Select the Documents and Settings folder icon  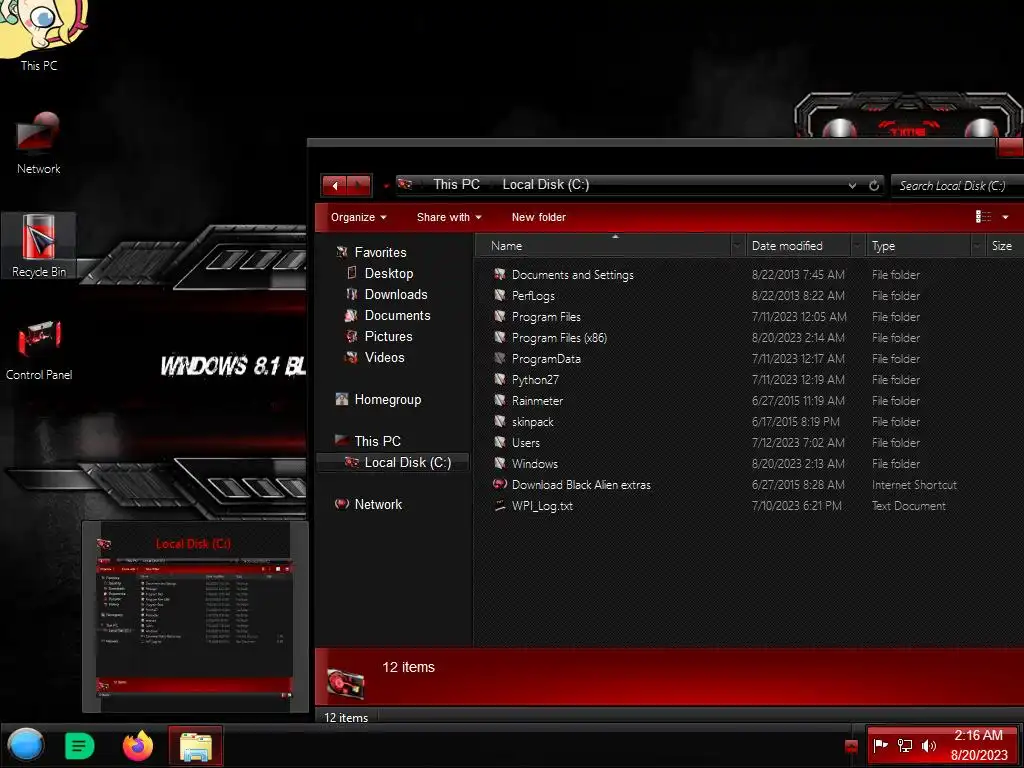click(x=500, y=274)
